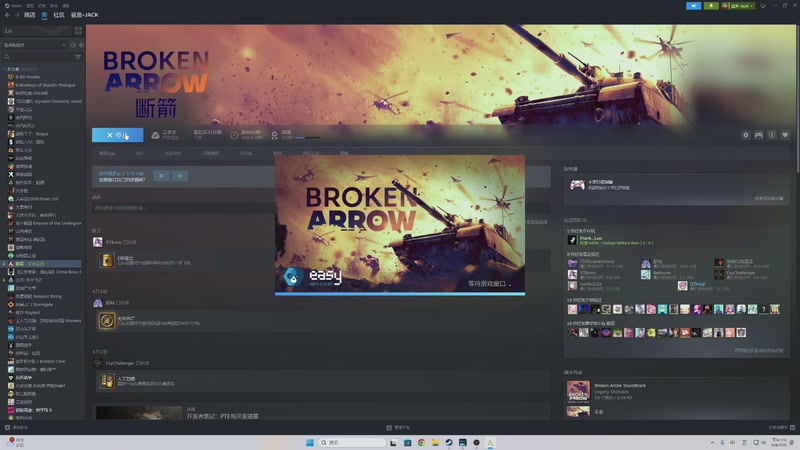Open game settings gear icon
Image resolution: width=800 pixels, height=450 pixels.
tap(745, 135)
